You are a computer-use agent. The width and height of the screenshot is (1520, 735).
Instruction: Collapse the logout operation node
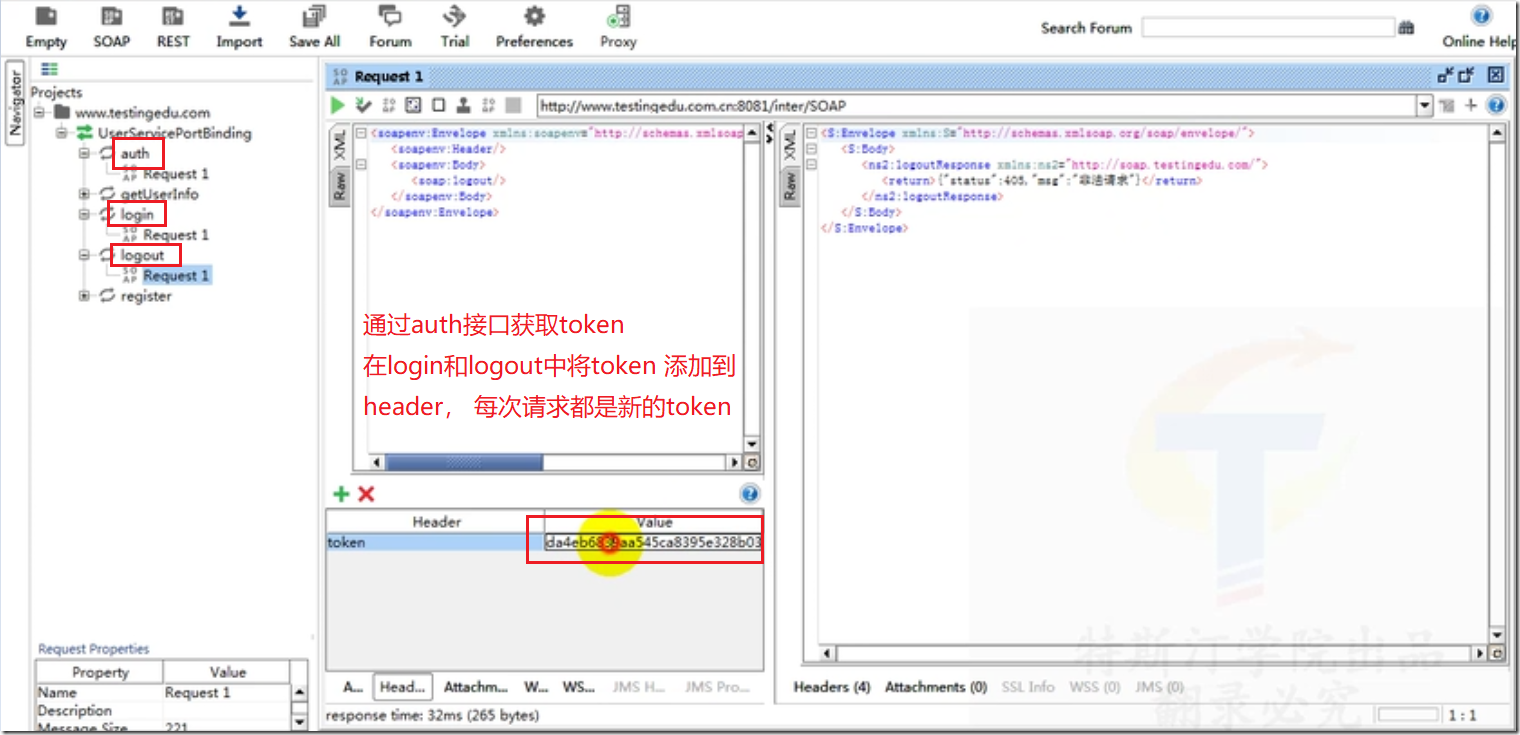(x=85, y=256)
